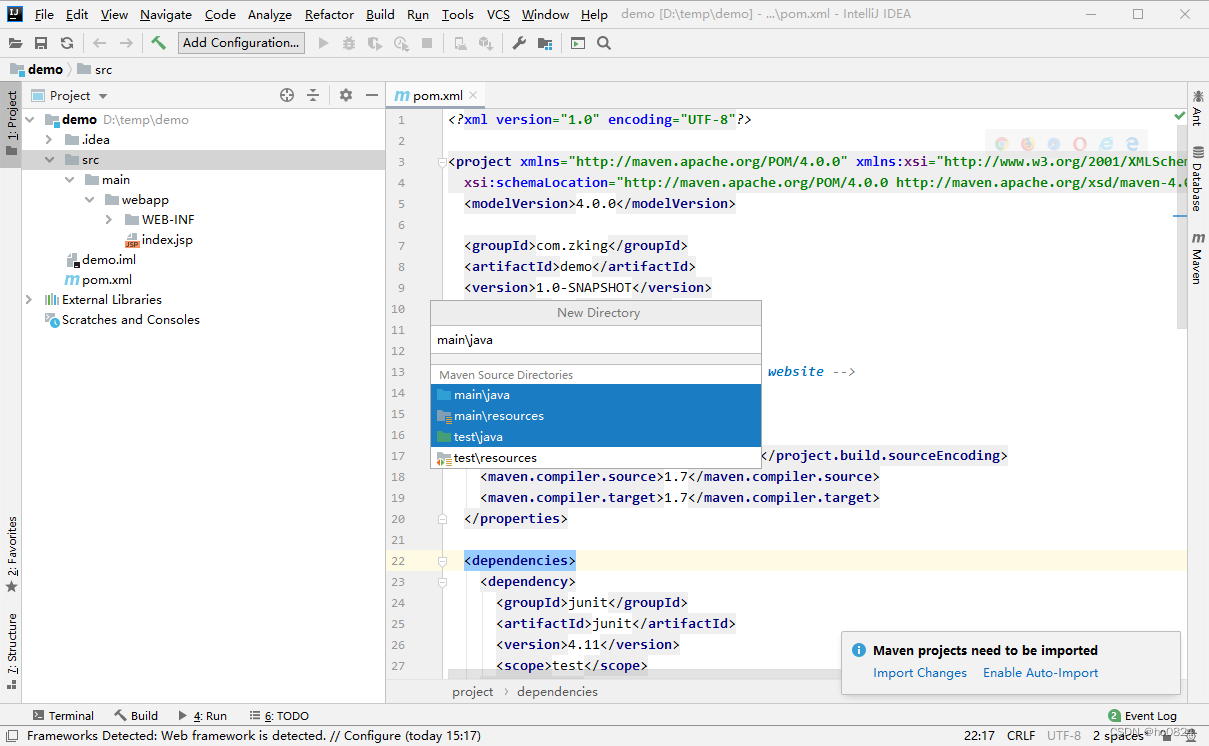Expand External Libraries node
This screenshot has height=746, width=1209.
pyautogui.click(x=30, y=300)
